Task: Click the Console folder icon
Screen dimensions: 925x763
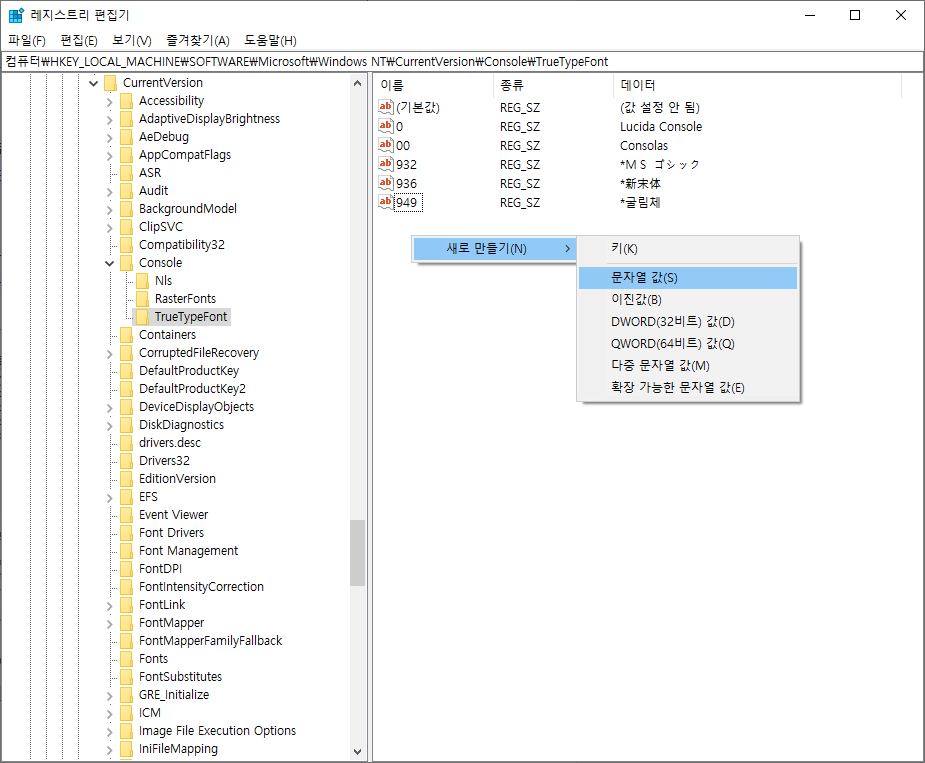Action: pyautogui.click(x=126, y=263)
